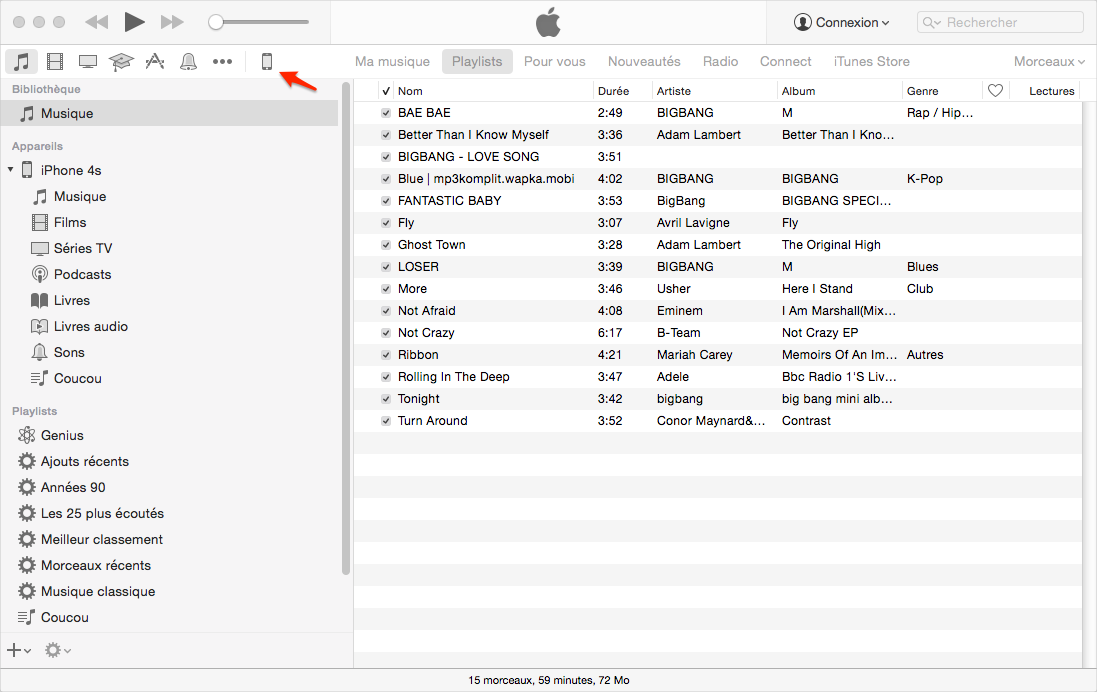This screenshot has width=1097, height=692.
Task: Uncheck the BAE BAE song checkbox
Action: pos(386,113)
